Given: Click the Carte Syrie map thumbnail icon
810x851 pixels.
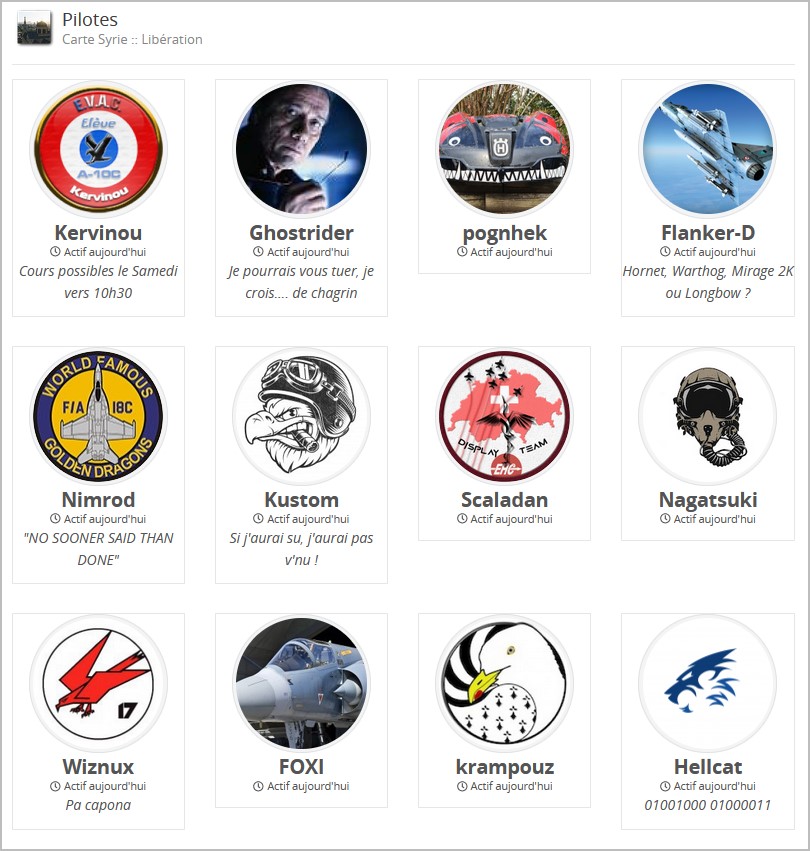Looking at the screenshot, I should point(34,27).
